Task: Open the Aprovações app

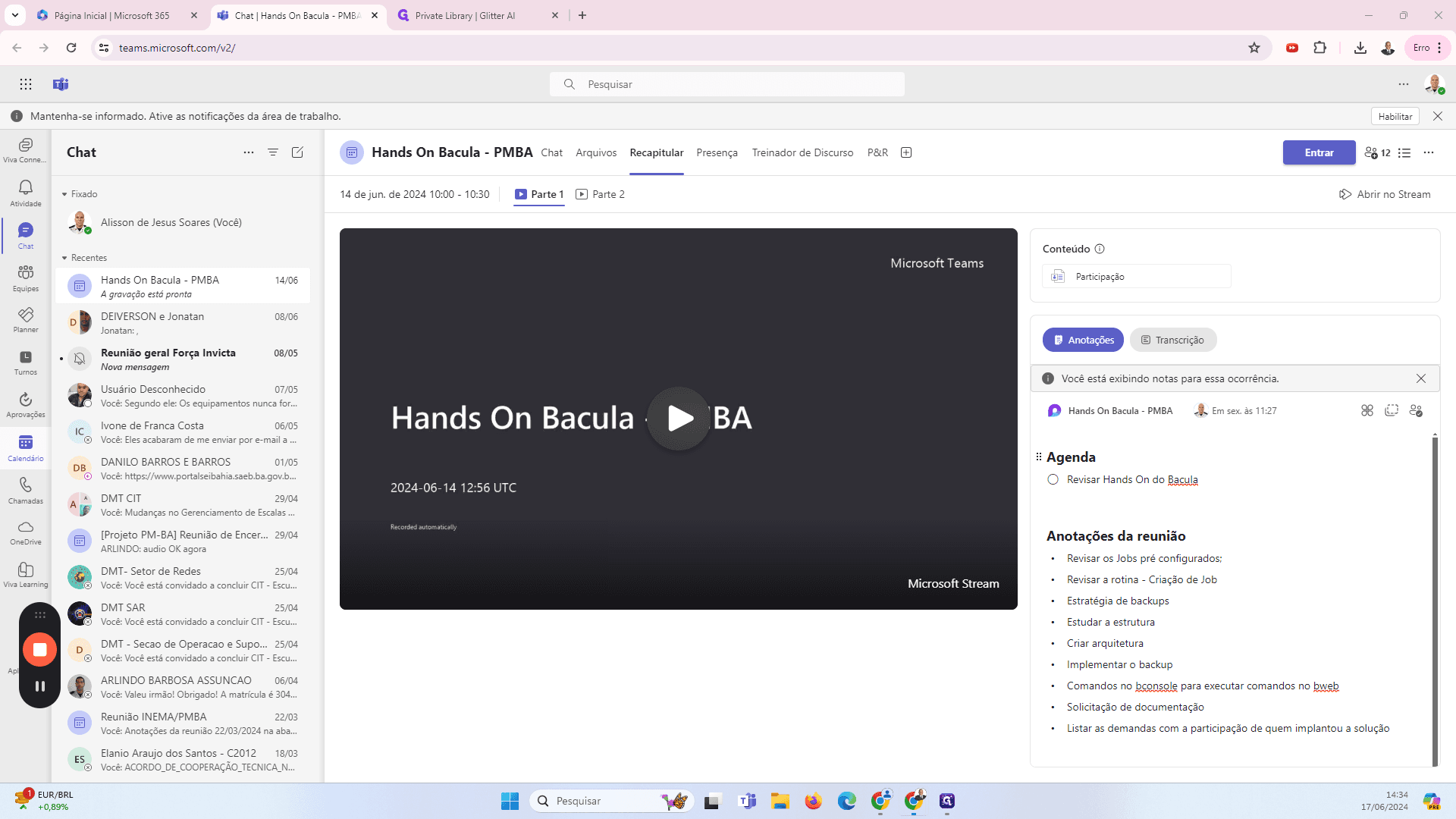Action: 25,405
